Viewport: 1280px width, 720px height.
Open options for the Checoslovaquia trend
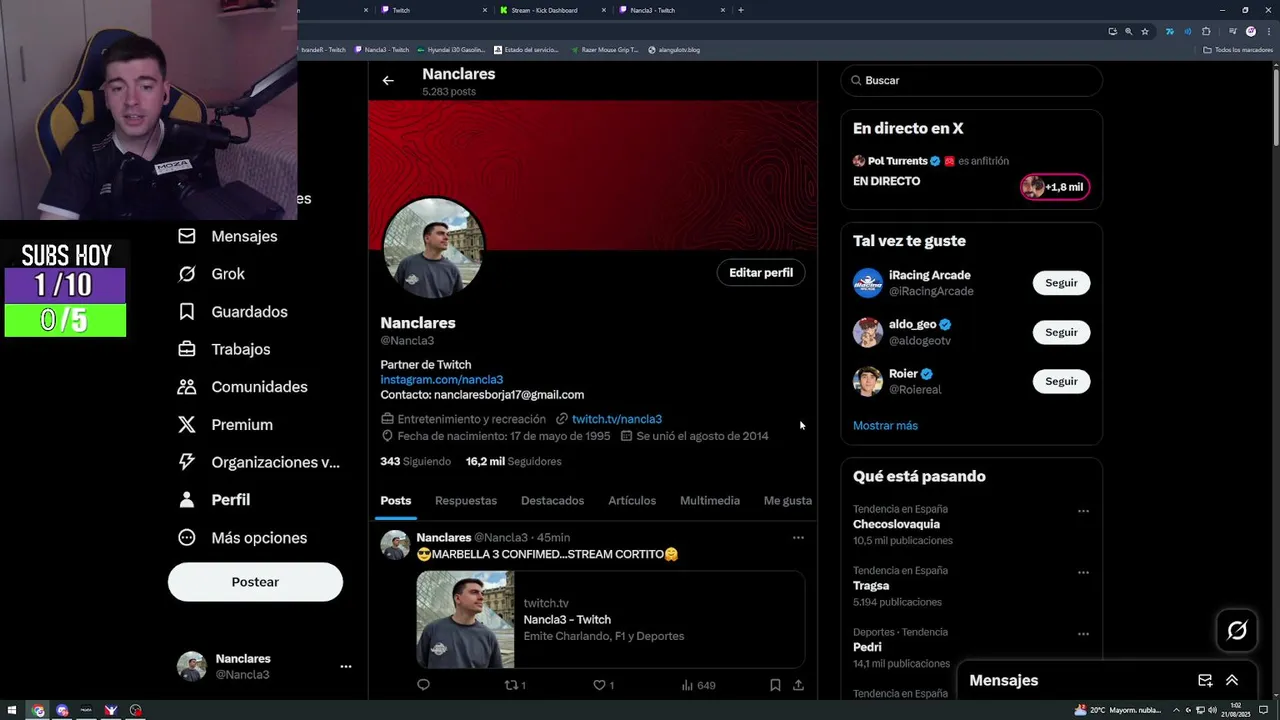[1083, 511]
